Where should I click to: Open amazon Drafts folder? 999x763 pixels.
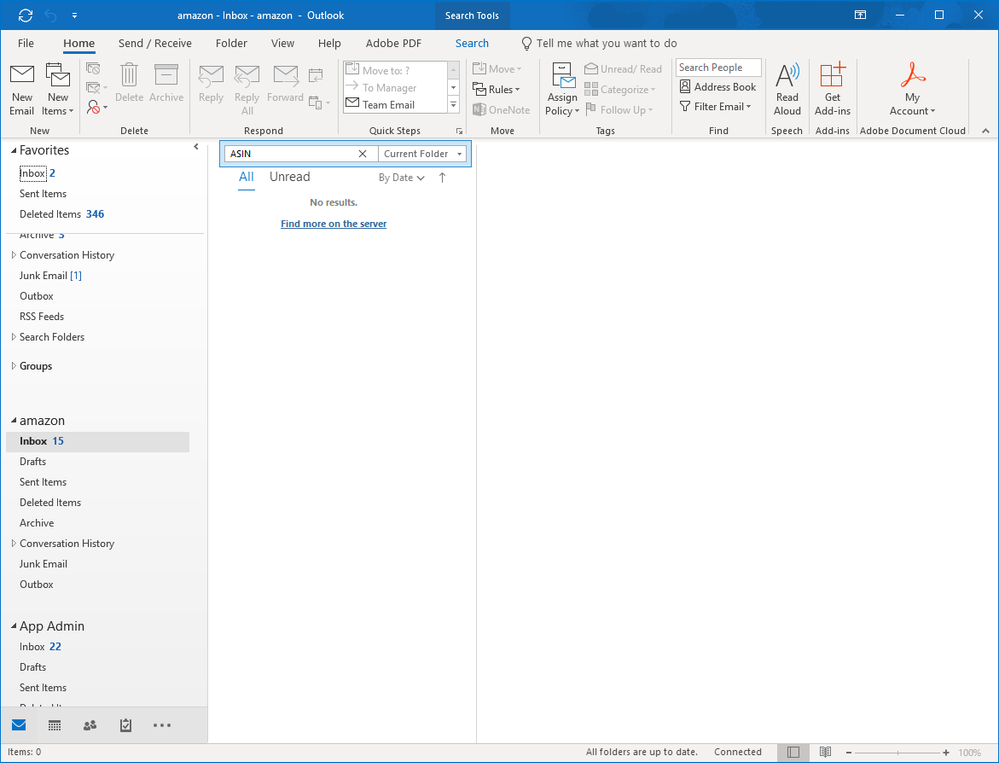32,462
